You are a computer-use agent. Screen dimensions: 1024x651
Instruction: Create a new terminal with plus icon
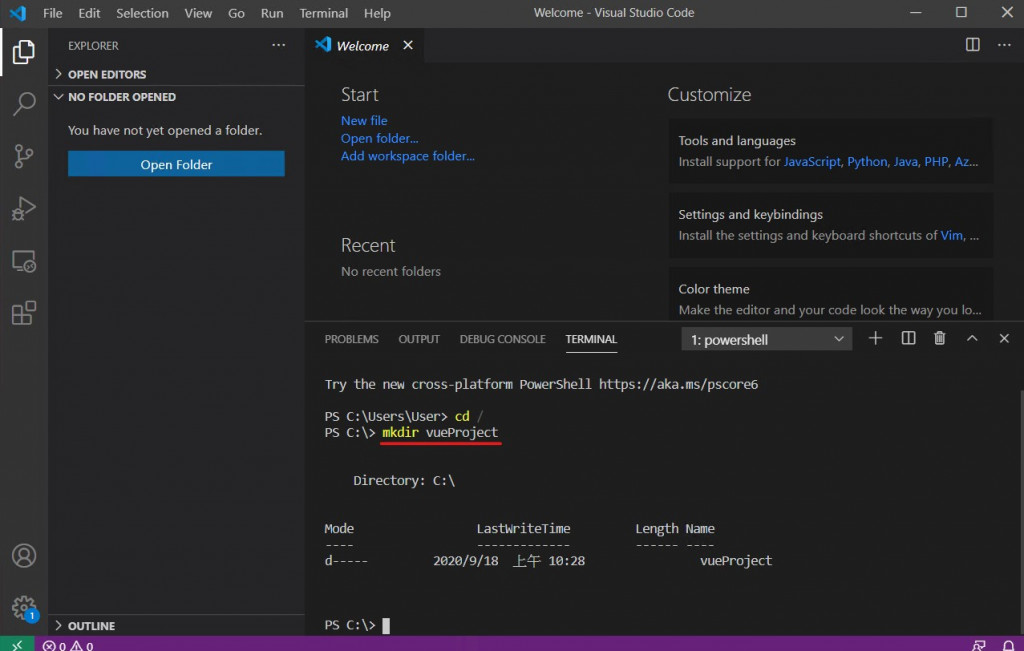click(875, 338)
